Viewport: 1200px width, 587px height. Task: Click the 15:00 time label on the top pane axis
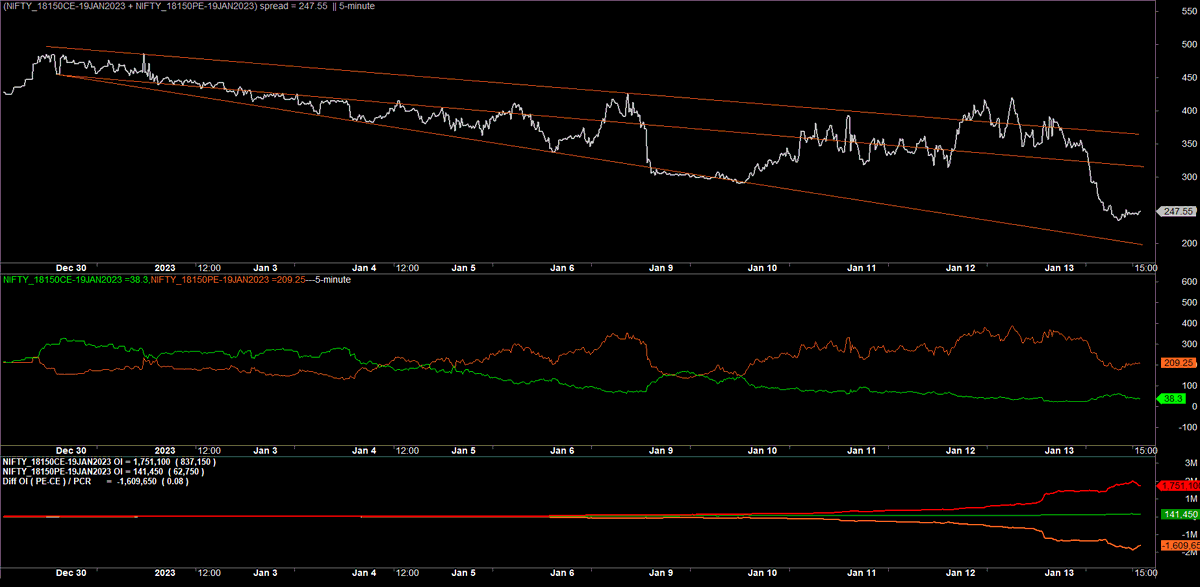(x=1145, y=268)
